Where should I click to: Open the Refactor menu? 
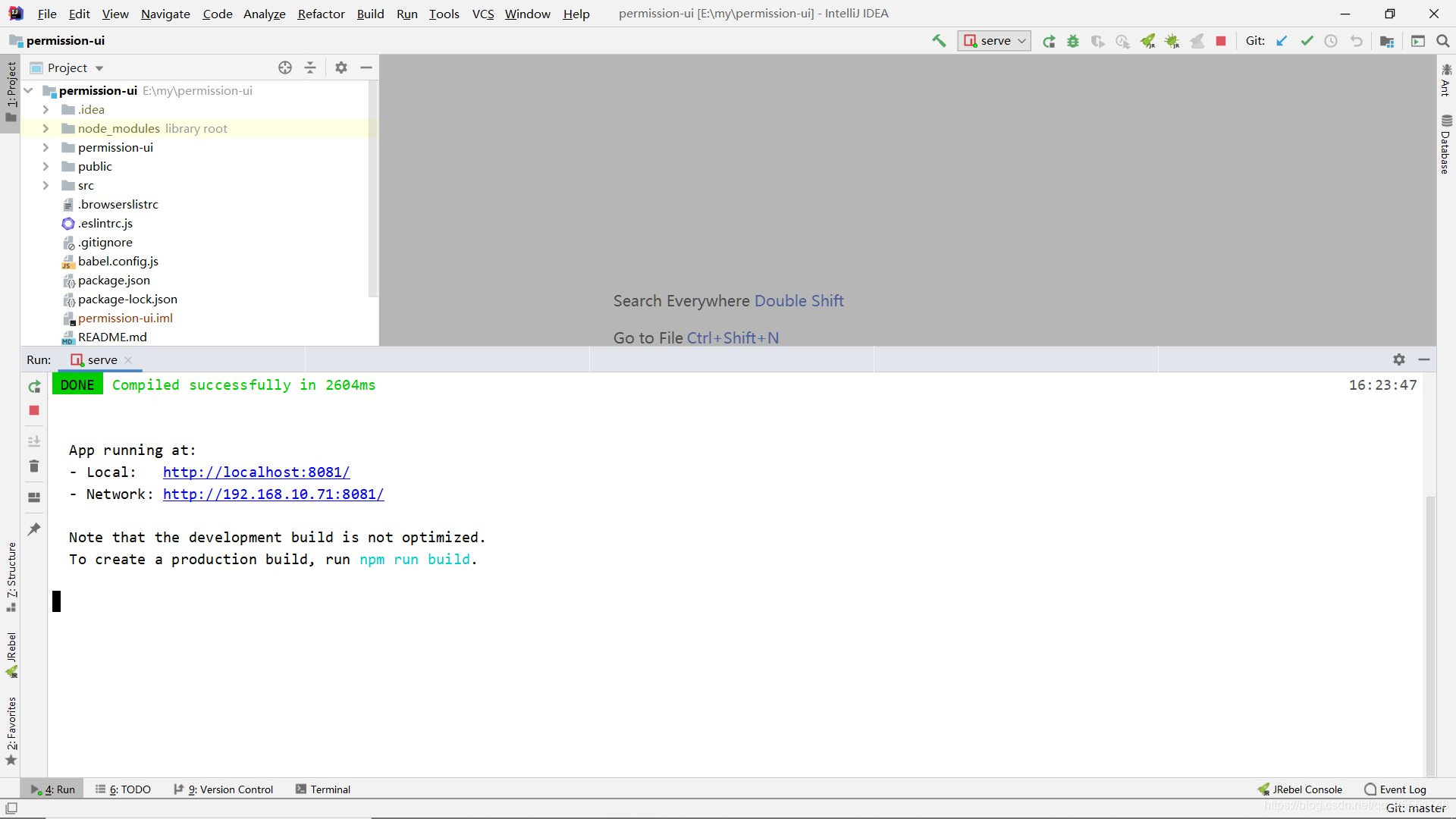(321, 14)
